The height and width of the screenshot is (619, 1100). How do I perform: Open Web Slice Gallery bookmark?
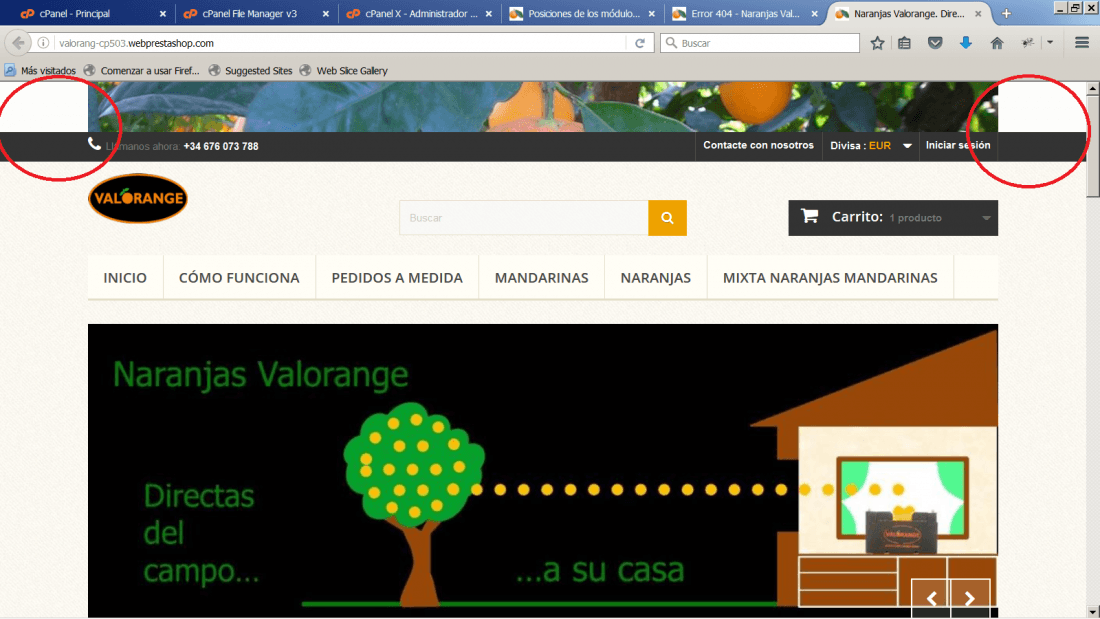click(x=343, y=70)
